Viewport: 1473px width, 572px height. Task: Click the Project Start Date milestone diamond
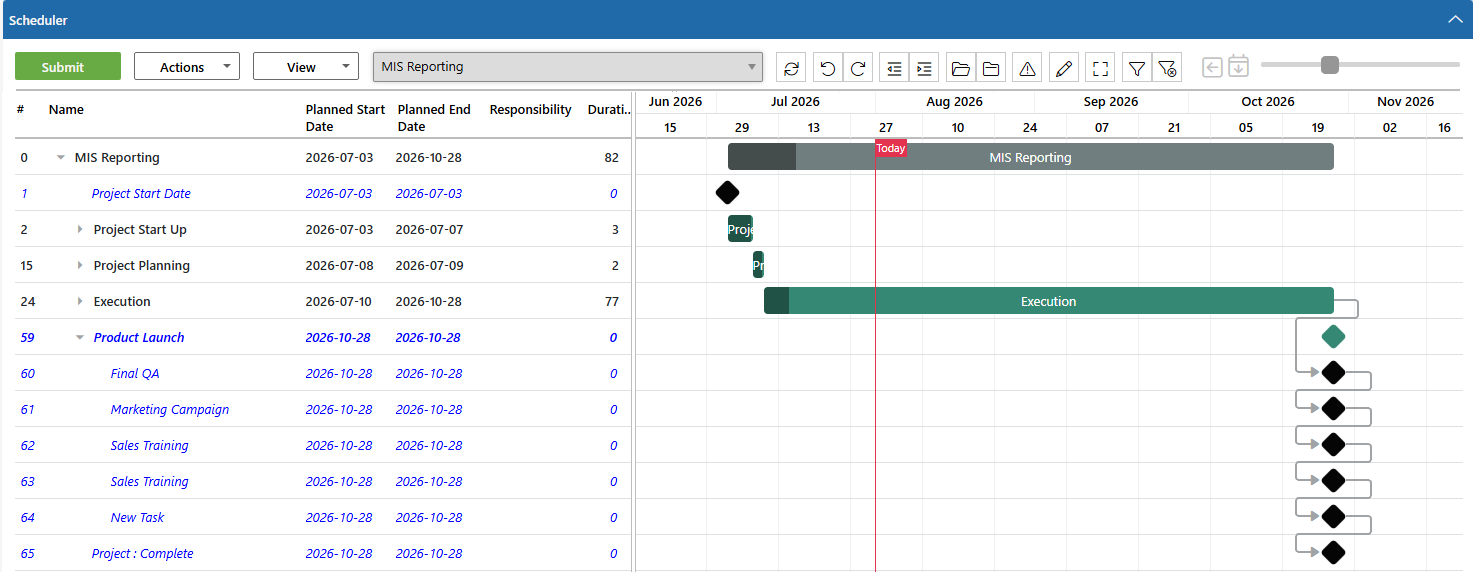click(728, 193)
